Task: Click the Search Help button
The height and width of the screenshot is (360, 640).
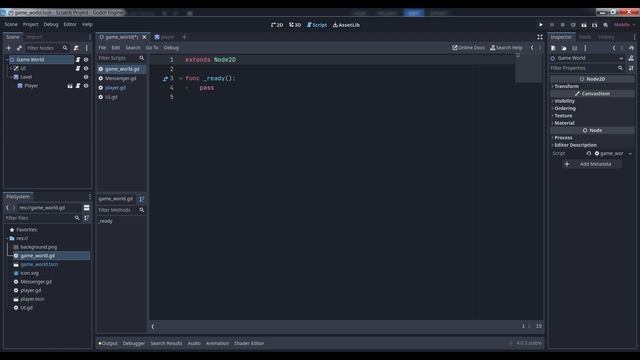Action: coord(506,48)
